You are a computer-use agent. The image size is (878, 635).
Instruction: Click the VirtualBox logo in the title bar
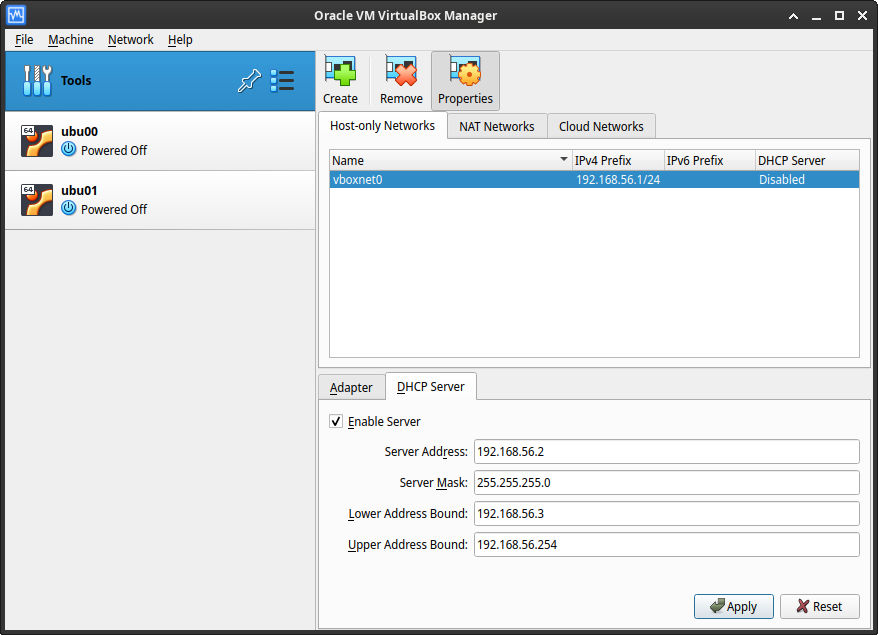pyautogui.click(x=14, y=15)
